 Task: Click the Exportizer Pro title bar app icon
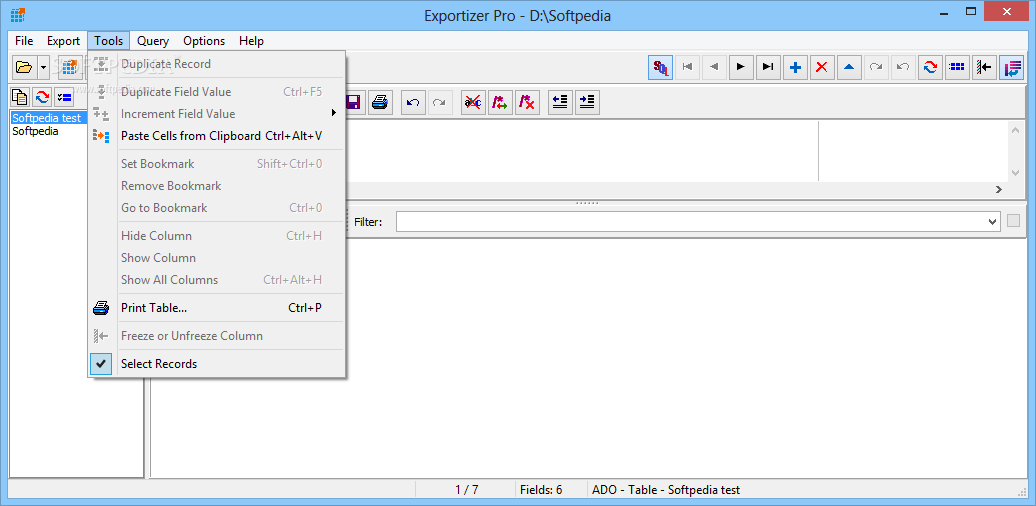click(x=18, y=15)
